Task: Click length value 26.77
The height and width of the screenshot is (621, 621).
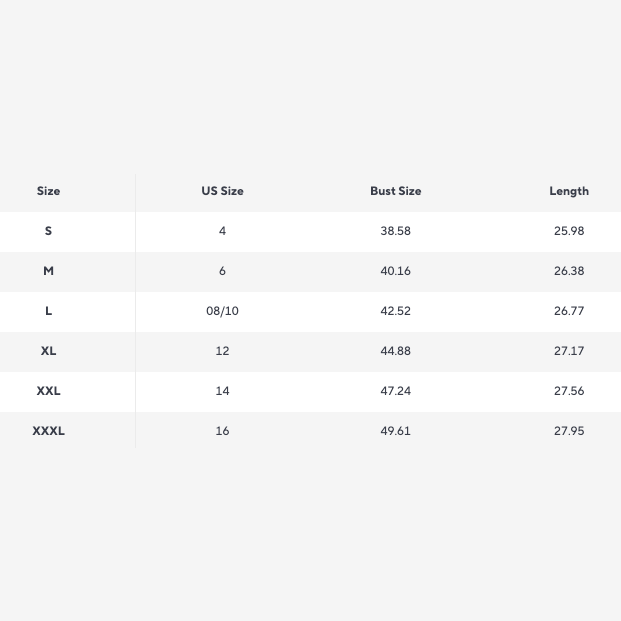Action: click(569, 311)
